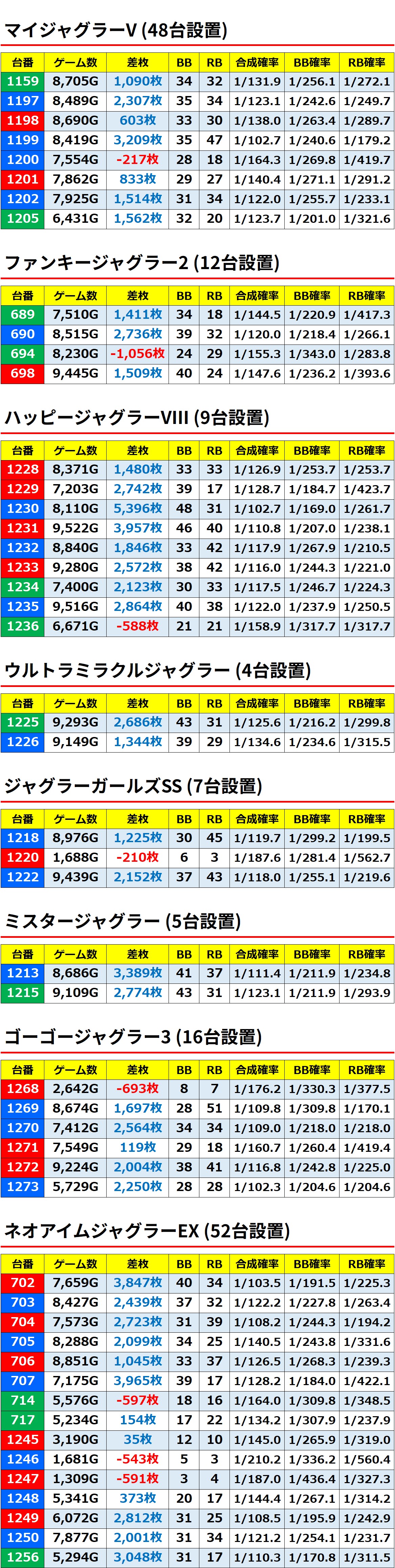
Task: Click the -1,056枚 value for machine 694
Action: [x=138, y=354]
